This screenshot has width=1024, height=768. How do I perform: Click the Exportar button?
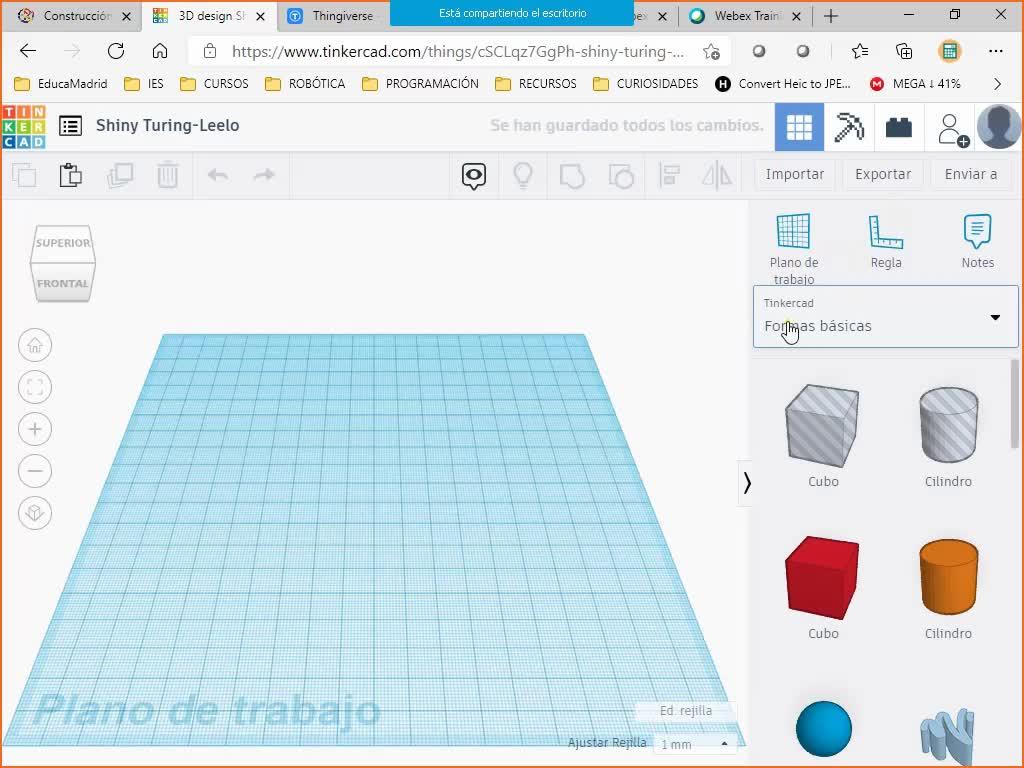pos(883,174)
